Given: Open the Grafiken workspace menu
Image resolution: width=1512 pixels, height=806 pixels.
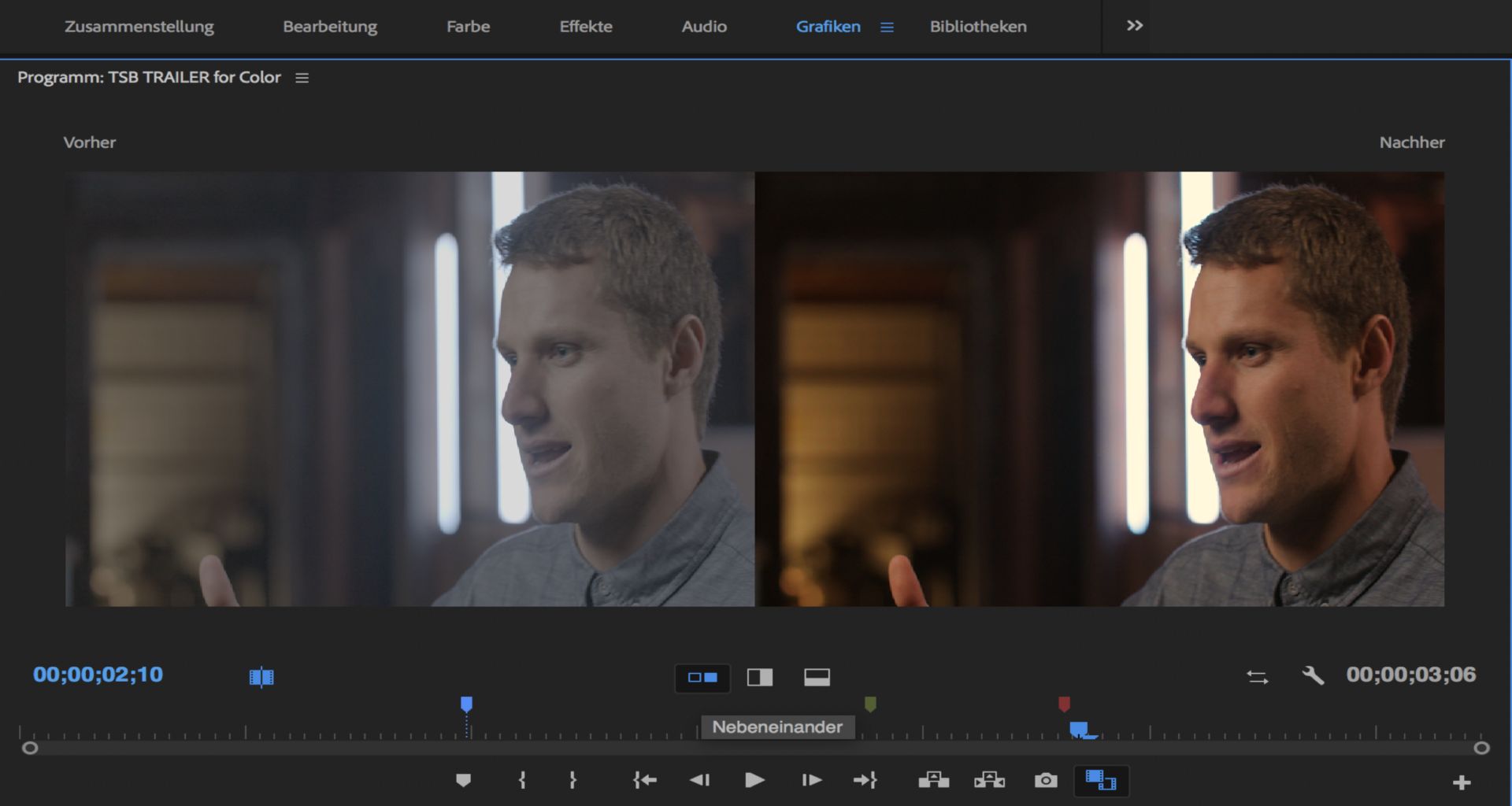Looking at the screenshot, I should [887, 27].
